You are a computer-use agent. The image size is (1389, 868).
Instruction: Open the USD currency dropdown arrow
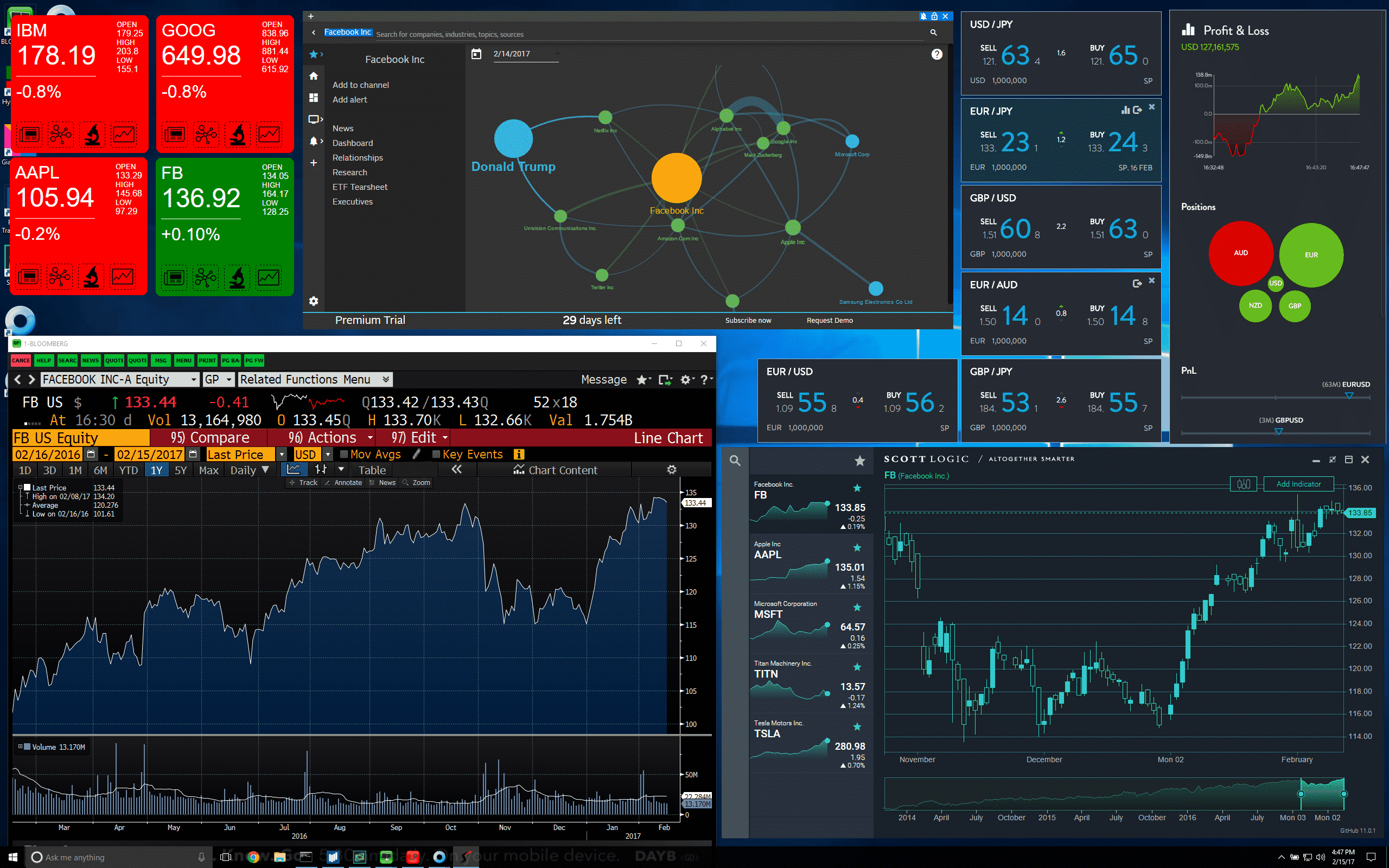coord(328,454)
